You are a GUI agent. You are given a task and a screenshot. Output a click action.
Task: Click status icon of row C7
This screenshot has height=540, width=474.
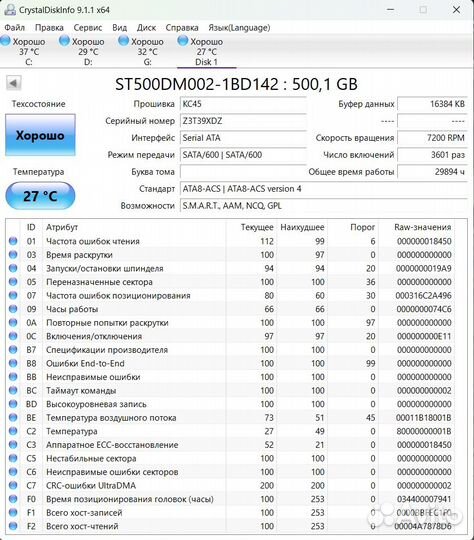point(13,485)
